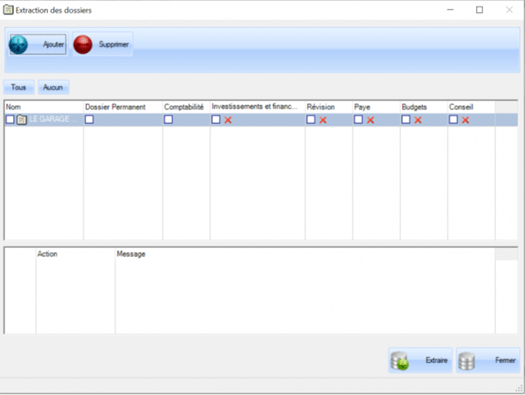
Task: Maximize the Extraction des dossiers window
Action: [x=479, y=10]
